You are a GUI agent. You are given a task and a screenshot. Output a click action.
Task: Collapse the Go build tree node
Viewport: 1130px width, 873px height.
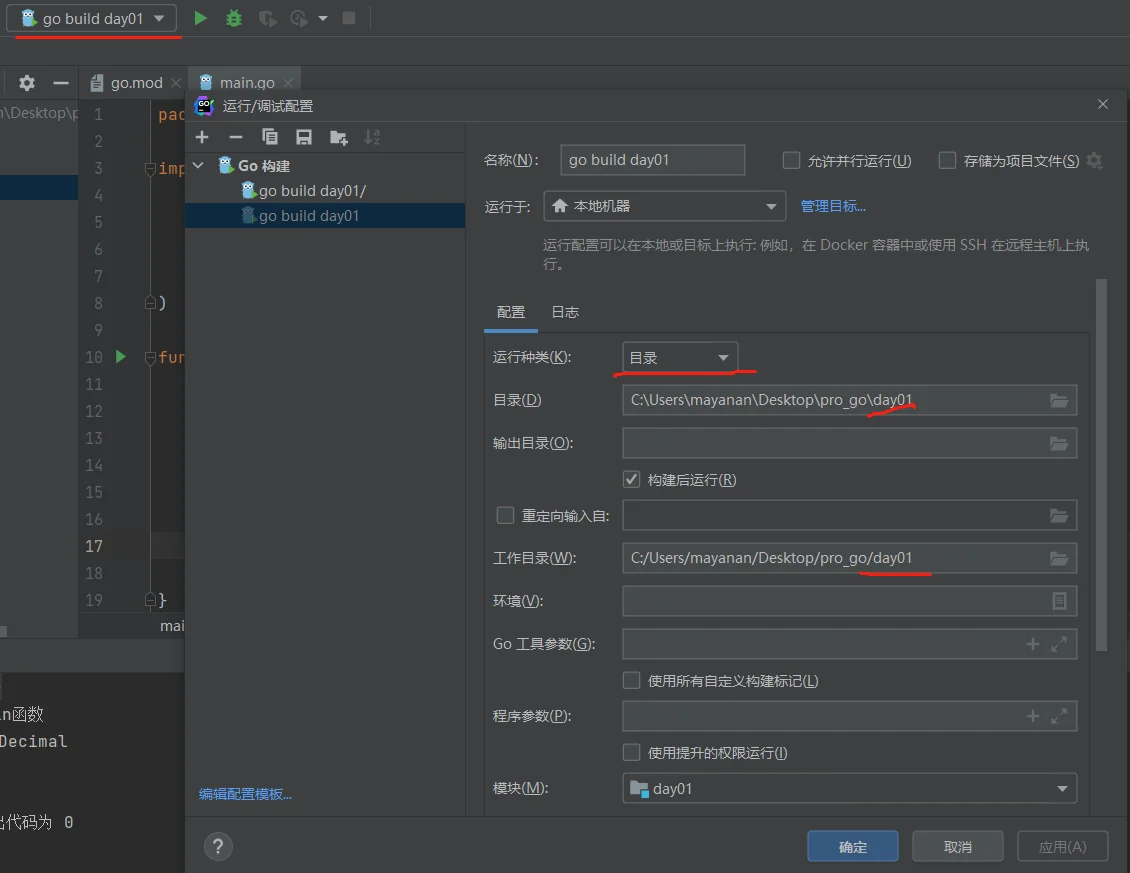click(199, 166)
